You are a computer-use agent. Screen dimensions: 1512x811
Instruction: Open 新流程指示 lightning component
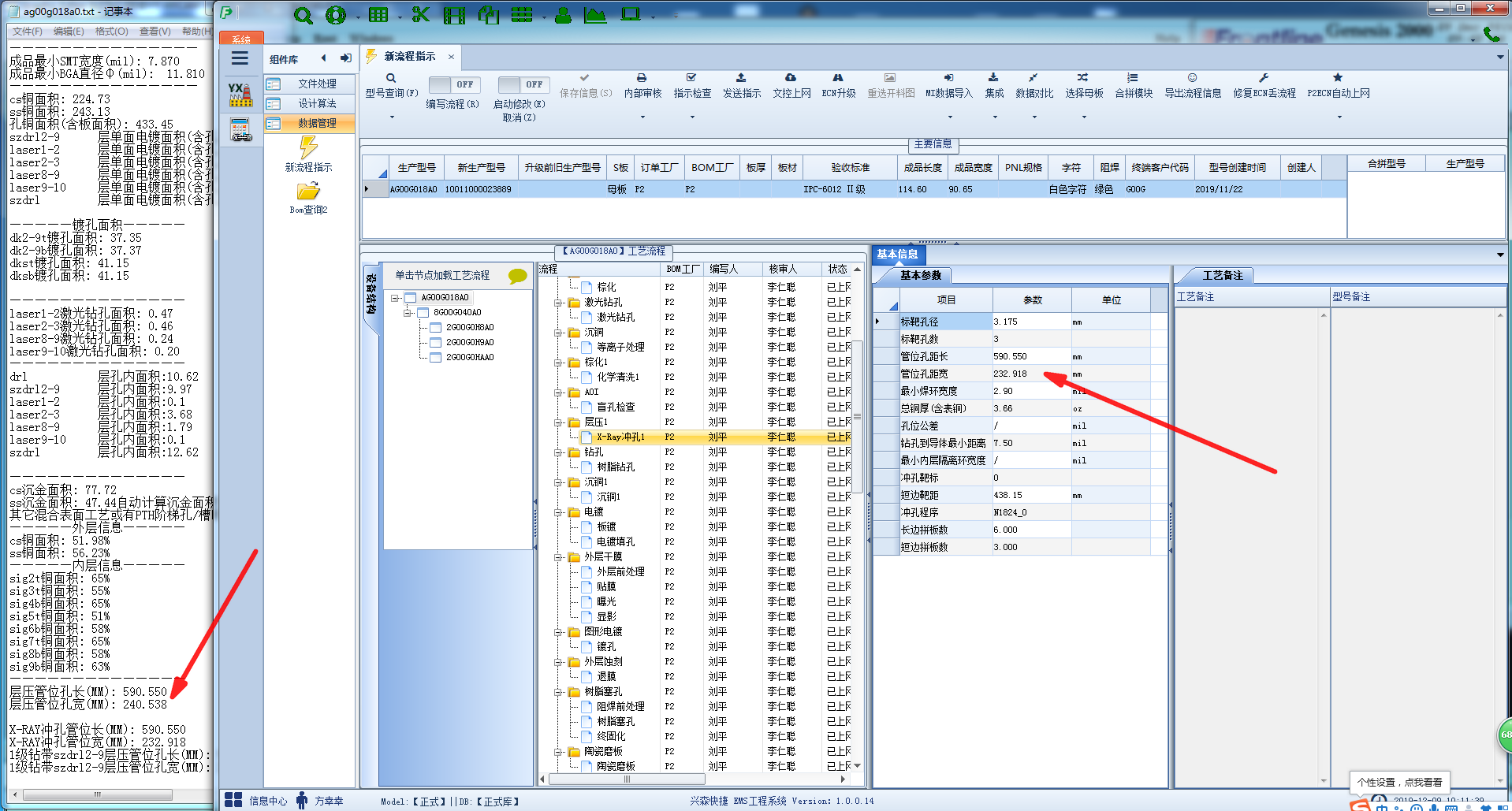pos(308,154)
